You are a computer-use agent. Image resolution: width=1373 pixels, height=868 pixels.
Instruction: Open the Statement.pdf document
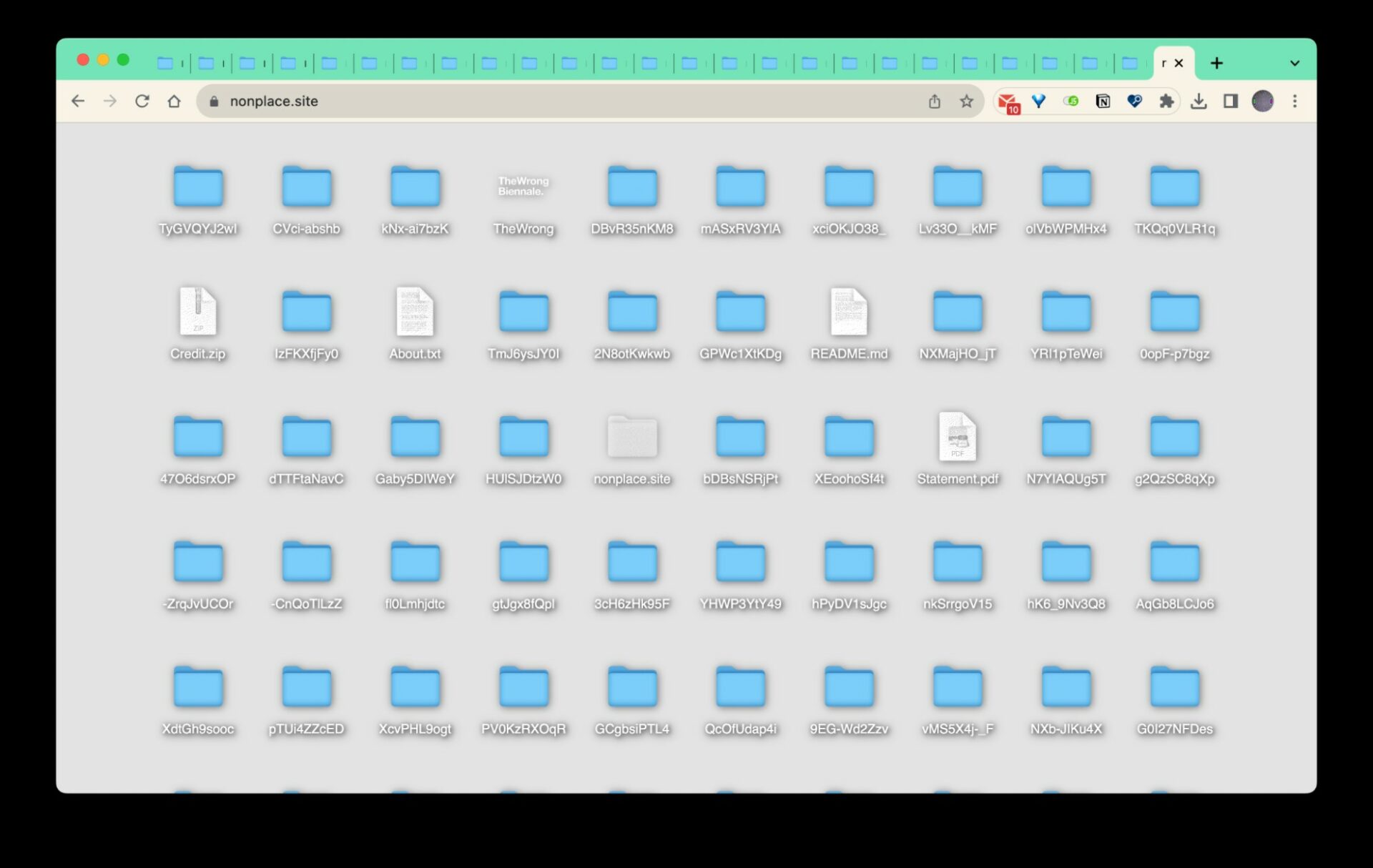957,437
